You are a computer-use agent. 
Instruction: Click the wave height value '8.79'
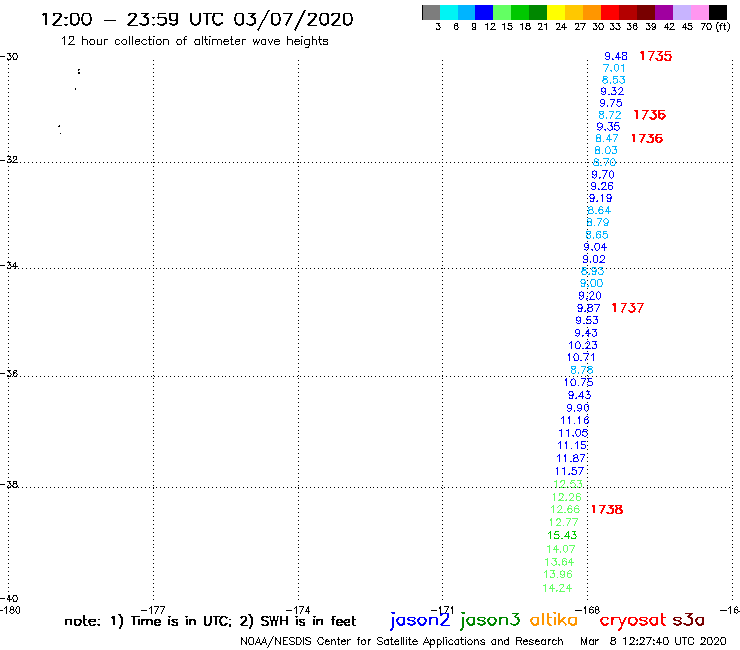tap(598, 222)
